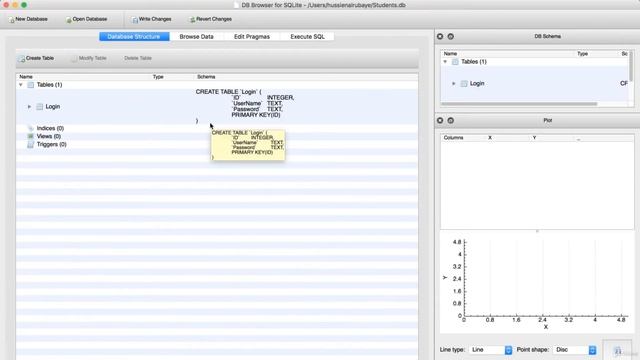The width and height of the screenshot is (640, 360).
Task: Switch to the Database Structure tab
Action: pos(134,37)
